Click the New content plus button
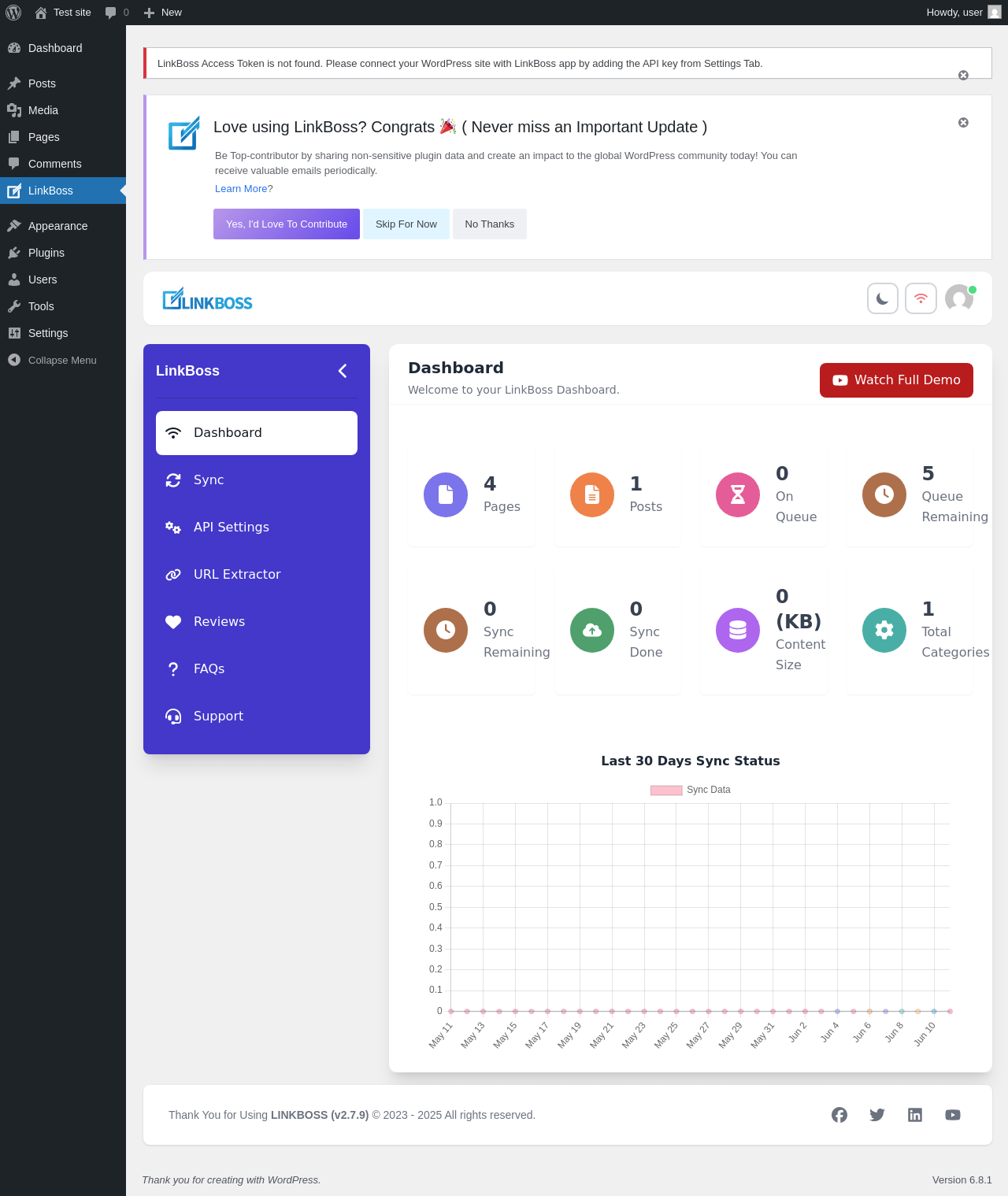The image size is (1008, 1196). tap(163, 13)
